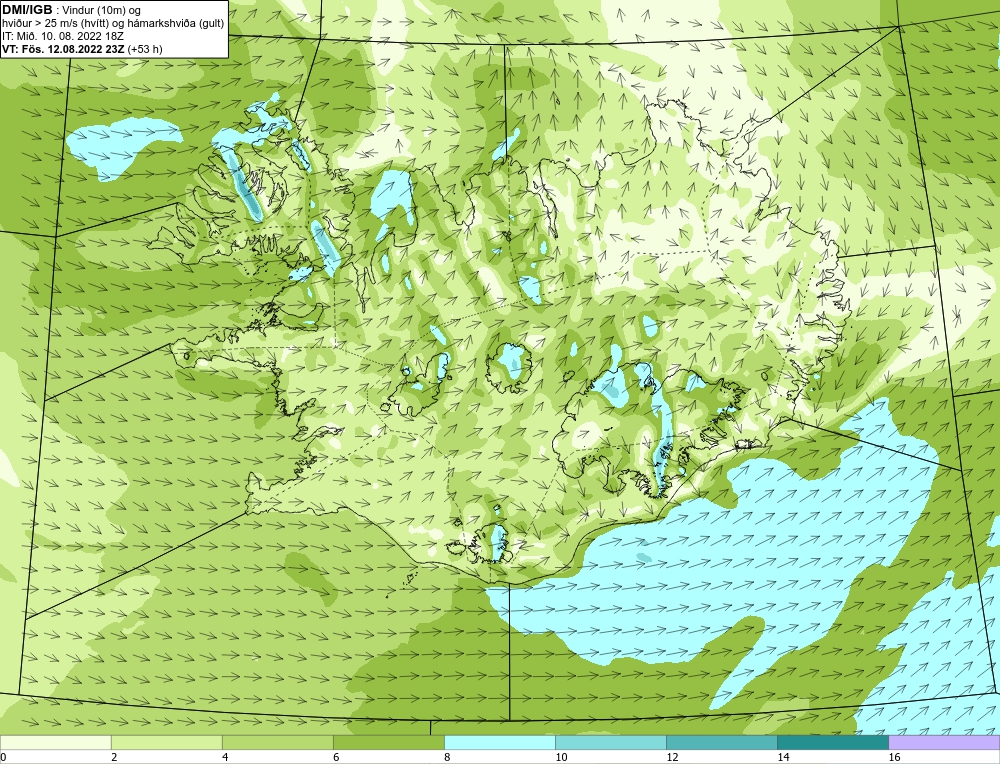
Task: Click the 2–4 m/s light green legend swatch
Action: 166,742
